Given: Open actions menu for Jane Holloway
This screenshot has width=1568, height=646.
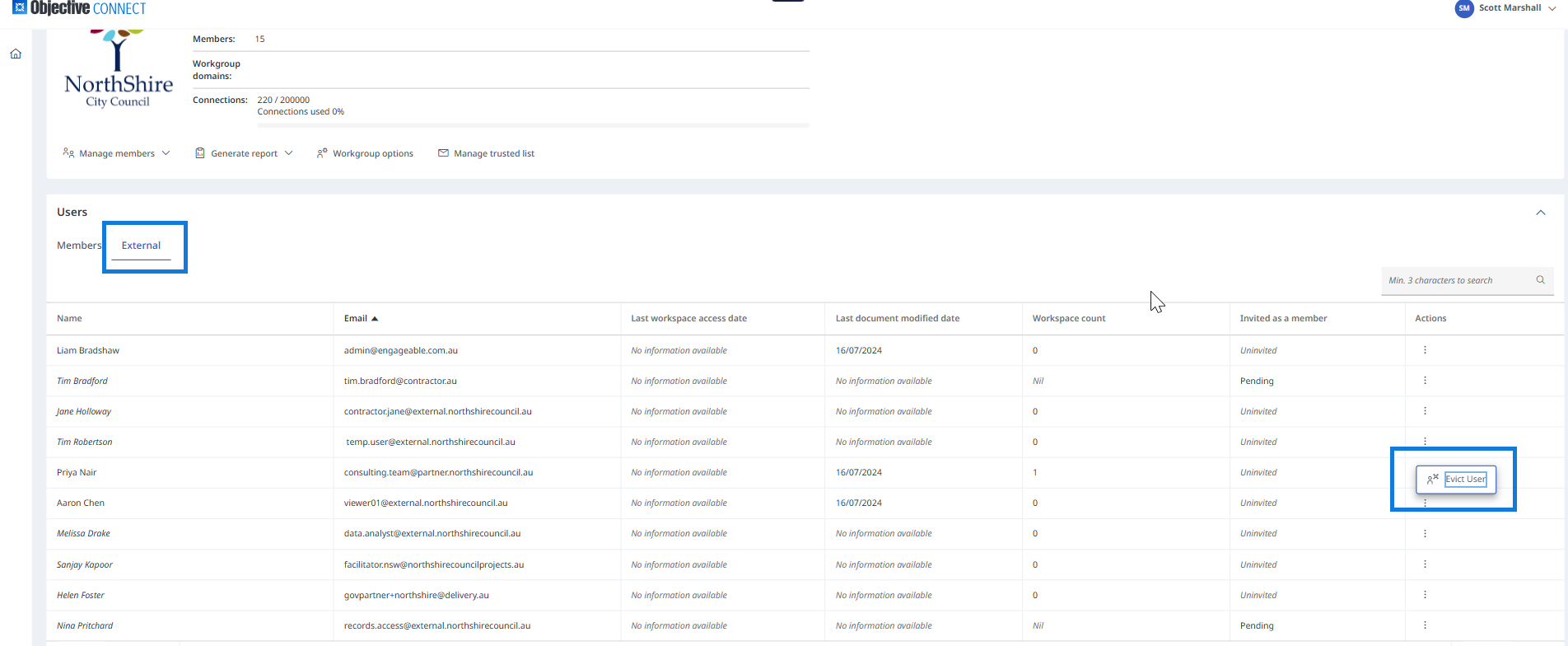Looking at the screenshot, I should pos(1425,411).
